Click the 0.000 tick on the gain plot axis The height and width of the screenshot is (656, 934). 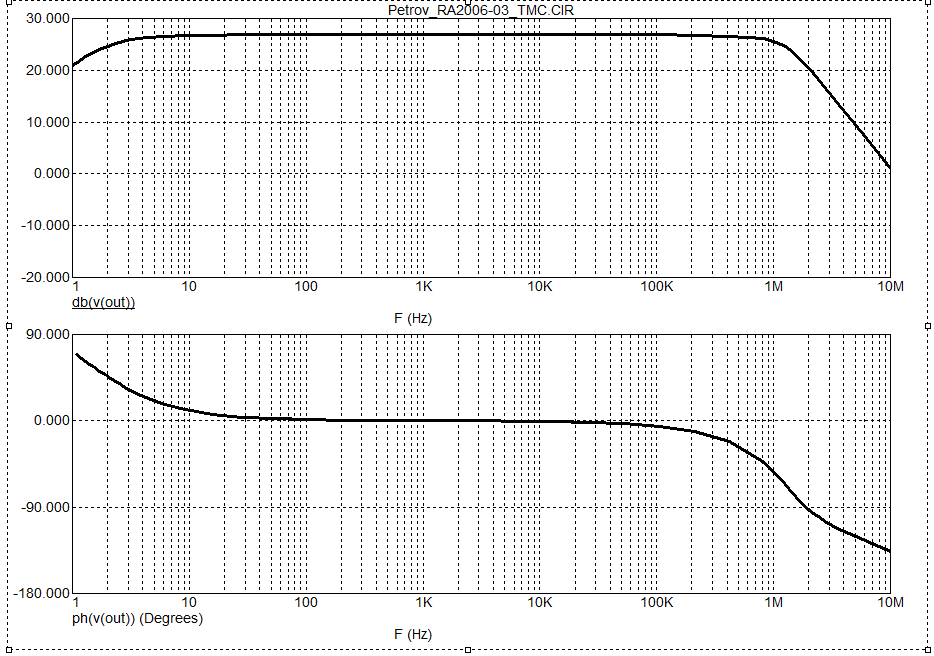point(52,173)
